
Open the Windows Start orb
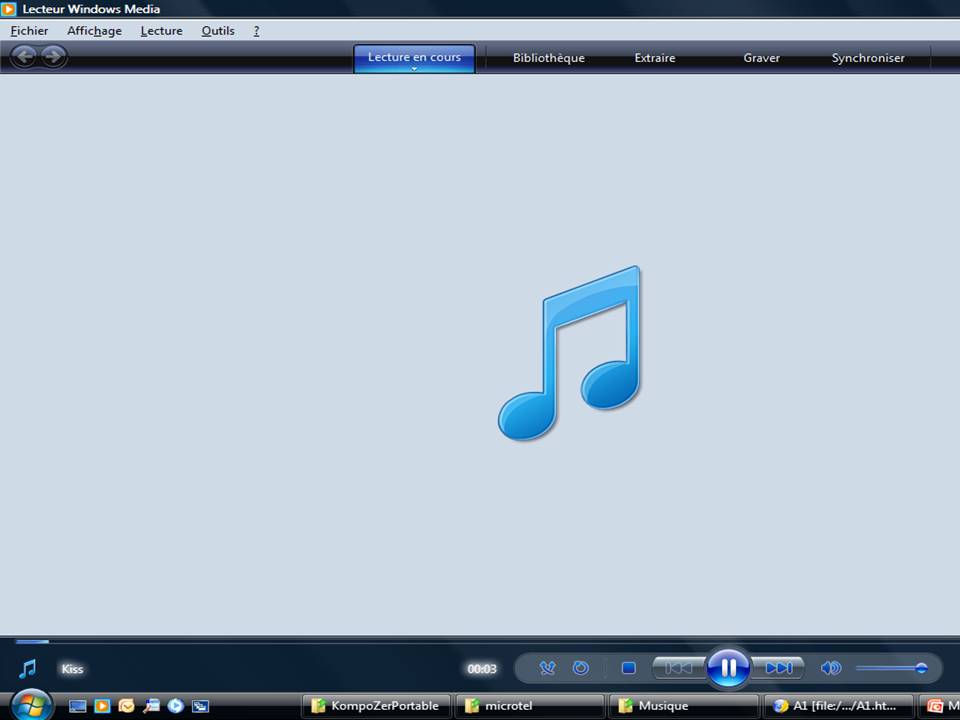tap(31, 705)
